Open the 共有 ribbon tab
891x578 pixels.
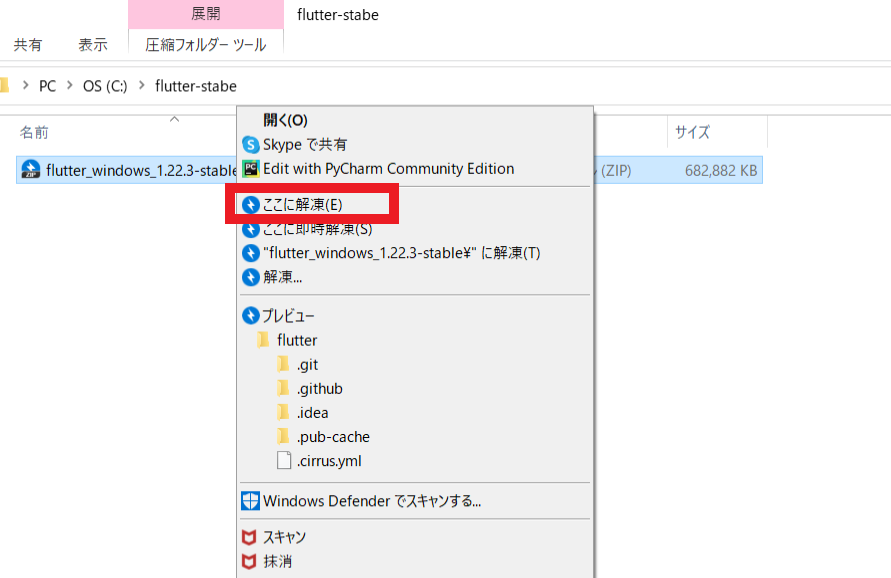(x=28, y=45)
